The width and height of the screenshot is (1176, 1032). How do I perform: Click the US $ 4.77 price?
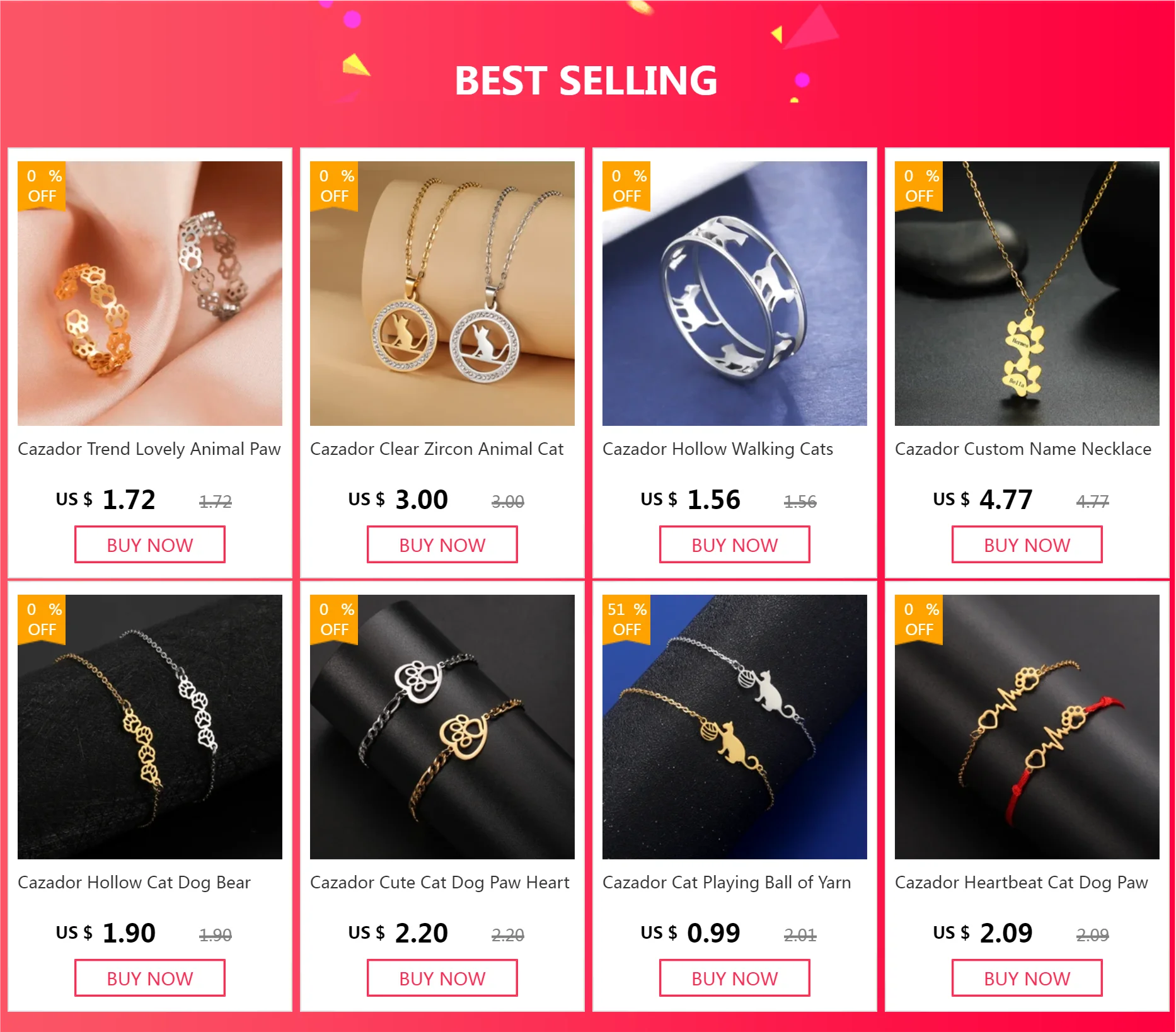click(983, 500)
